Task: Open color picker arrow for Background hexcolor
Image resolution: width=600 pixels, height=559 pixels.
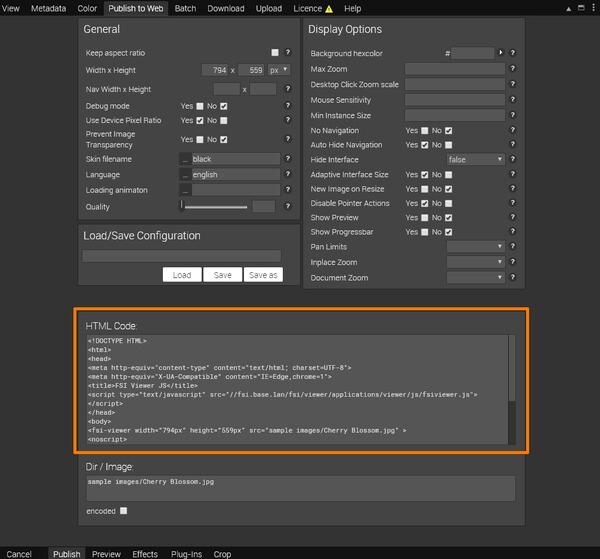Action: (x=501, y=52)
